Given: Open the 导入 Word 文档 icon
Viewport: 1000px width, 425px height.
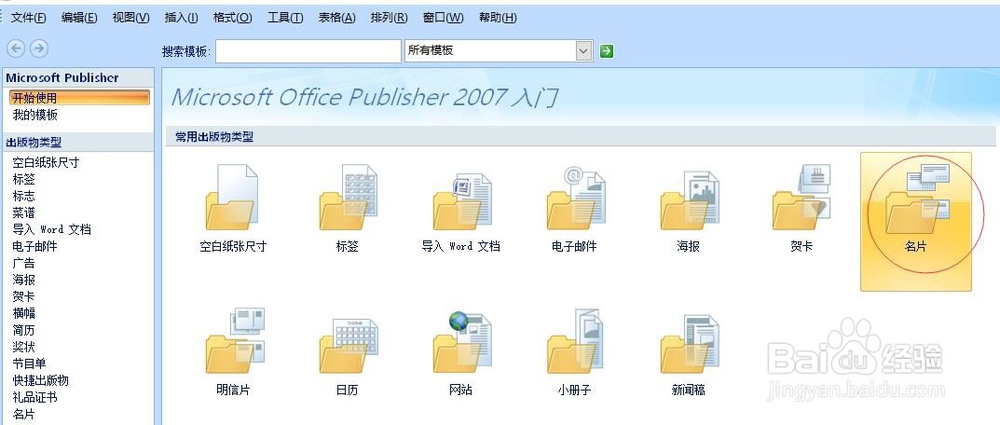Looking at the screenshot, I should 461,201.
